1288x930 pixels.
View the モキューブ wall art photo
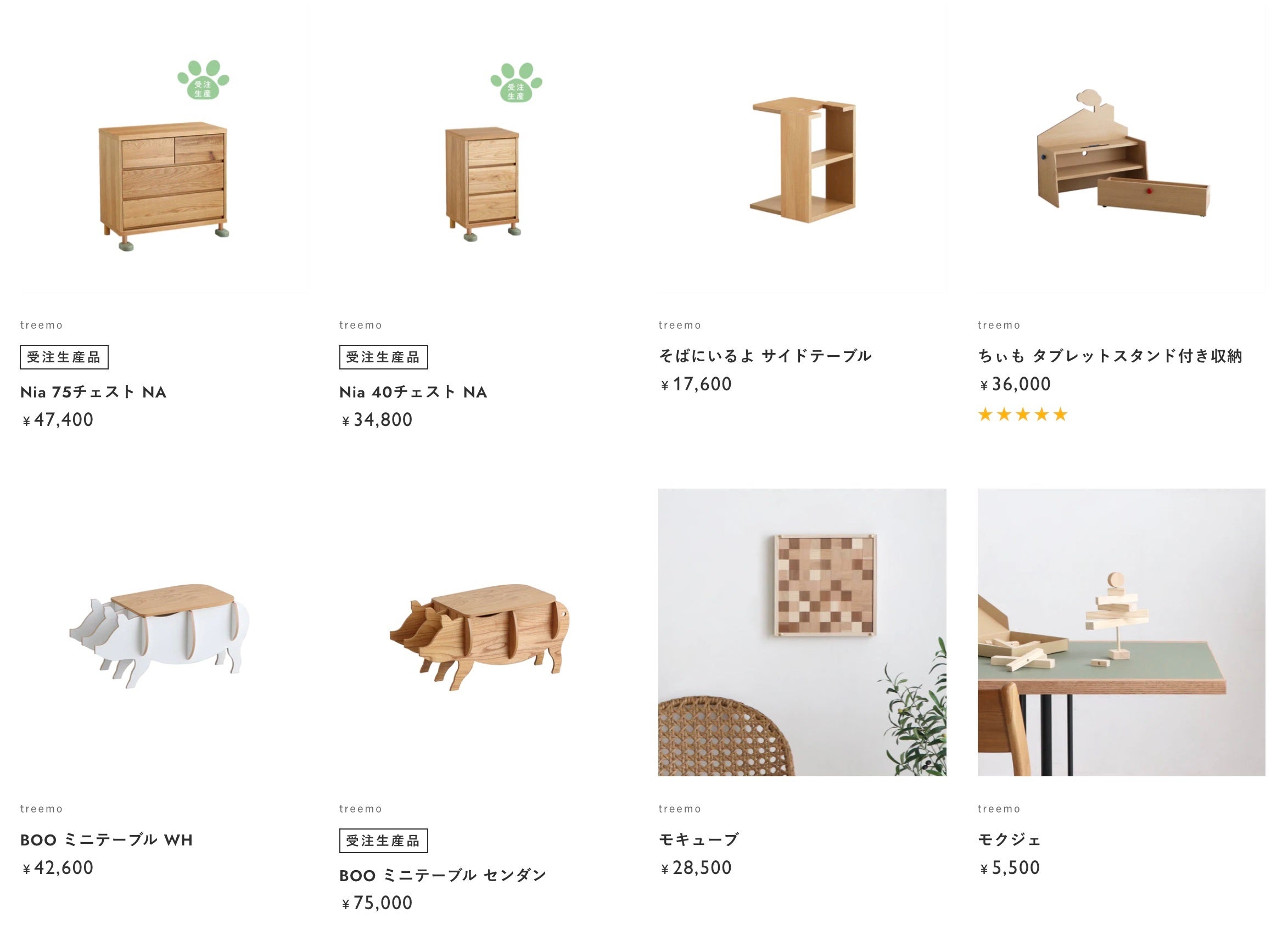coord(802,632)
